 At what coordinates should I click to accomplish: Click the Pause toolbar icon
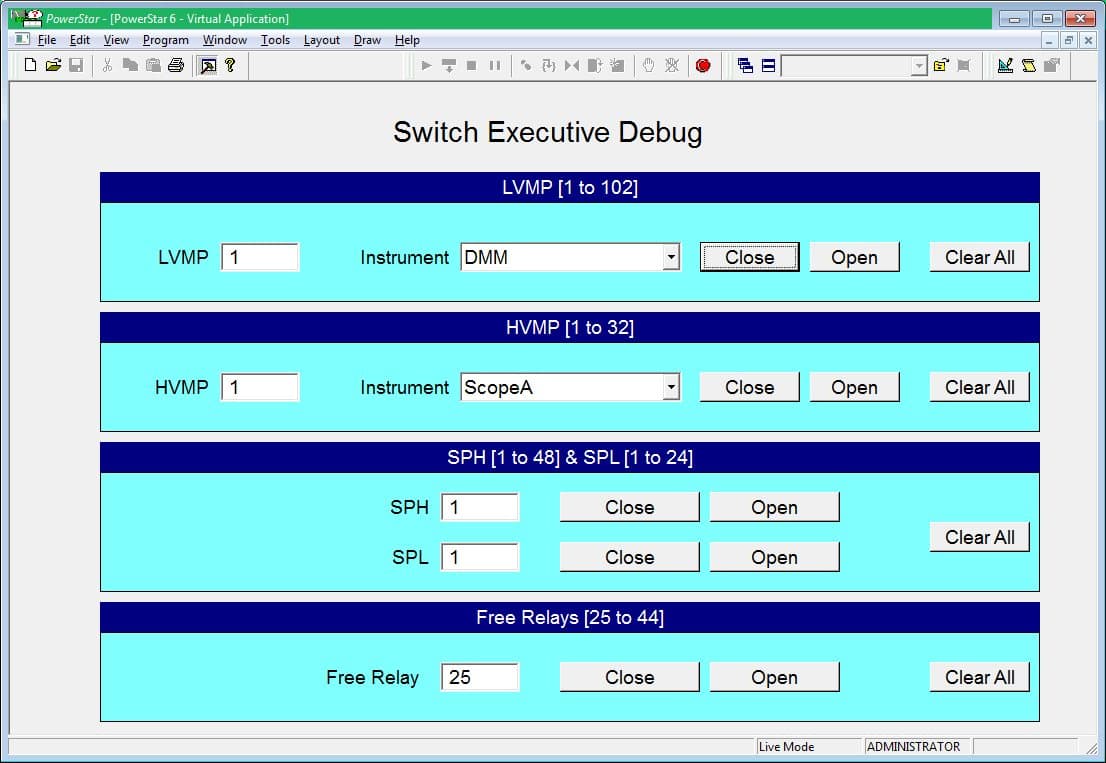(494, 66)
